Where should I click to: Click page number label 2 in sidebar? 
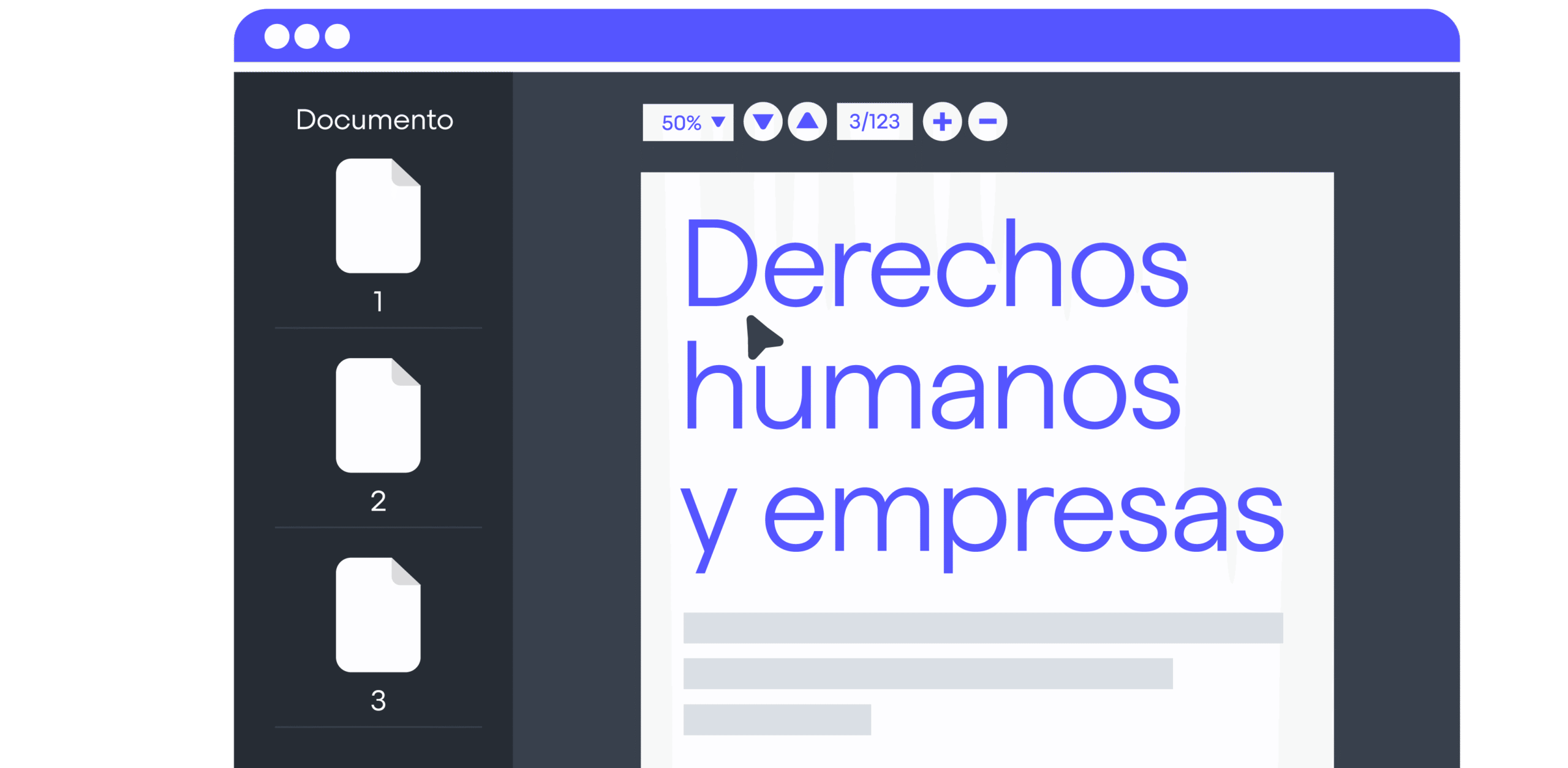tap(378, 501)
